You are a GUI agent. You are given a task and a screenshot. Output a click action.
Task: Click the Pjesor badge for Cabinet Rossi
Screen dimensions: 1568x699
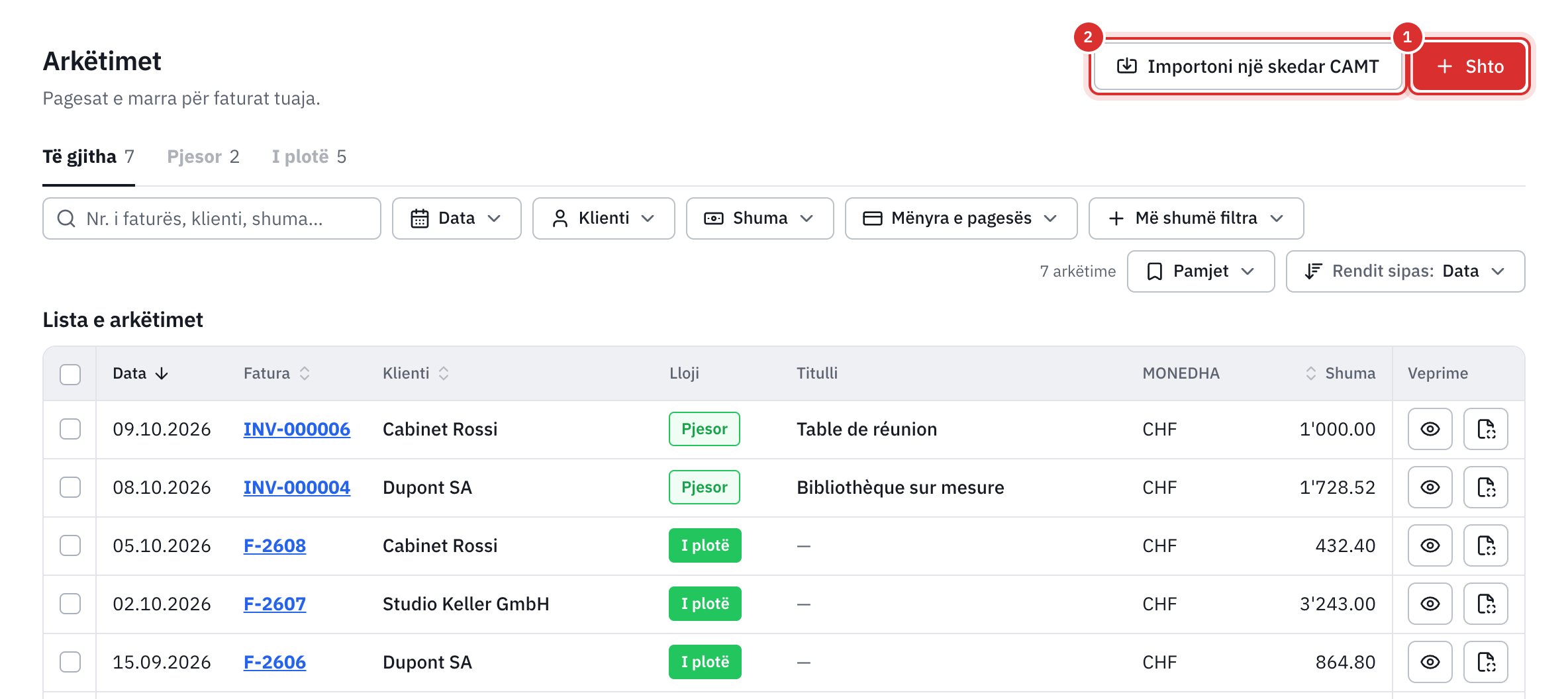coord(705,429)
